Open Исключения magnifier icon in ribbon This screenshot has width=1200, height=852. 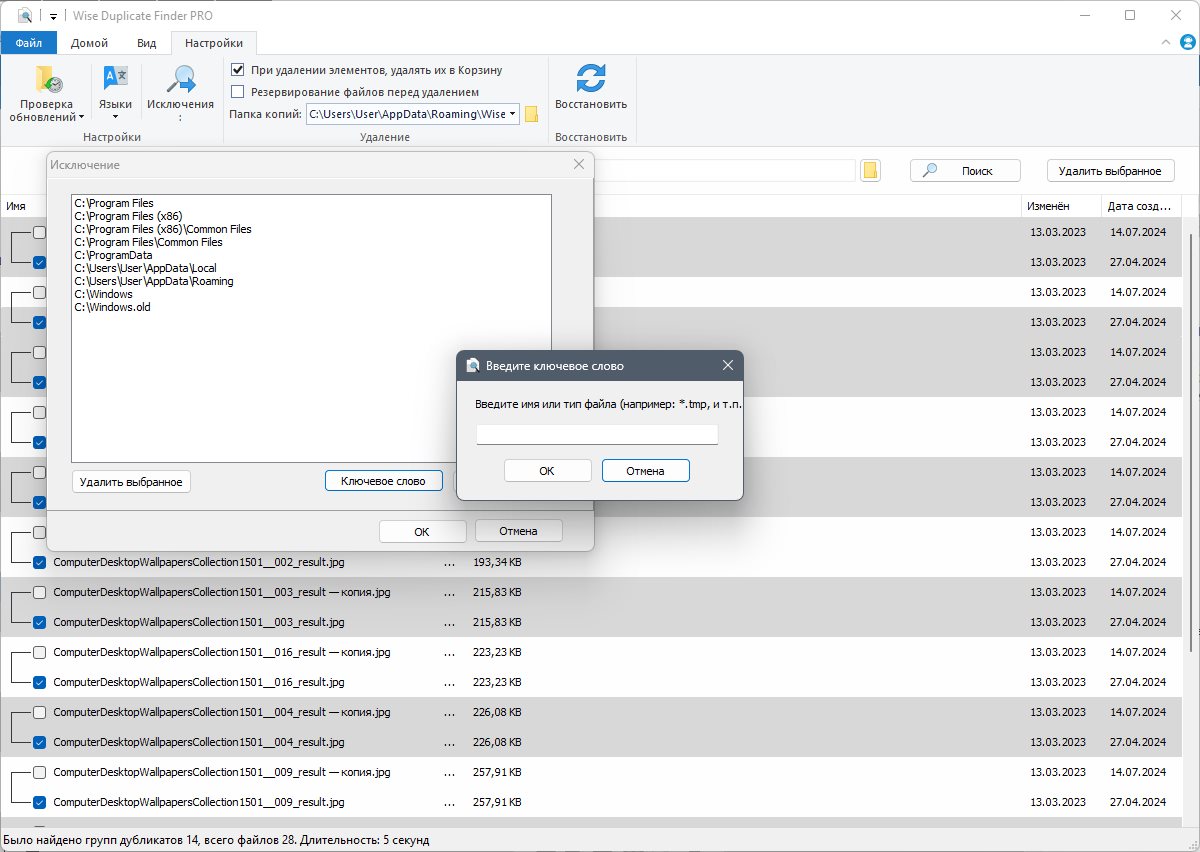[x=180, y=79]
